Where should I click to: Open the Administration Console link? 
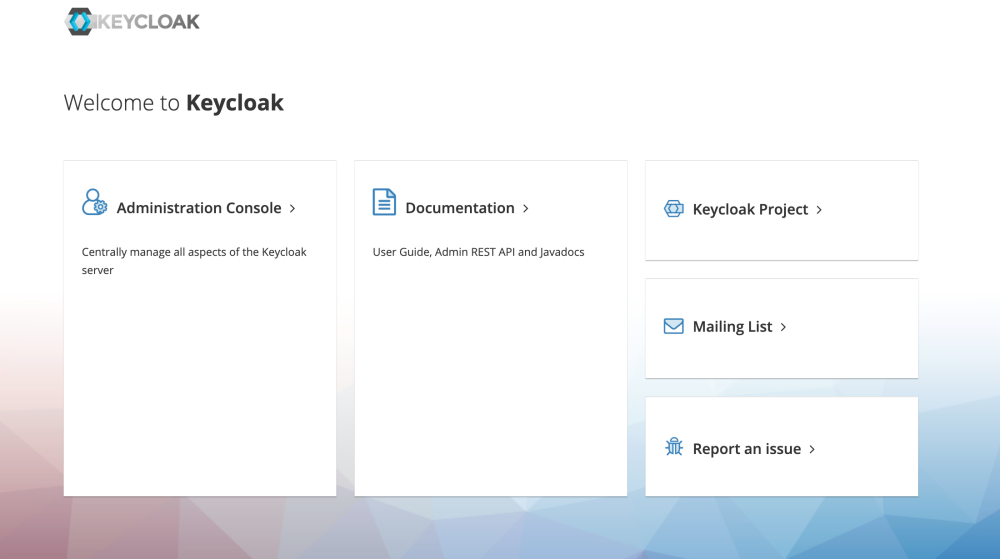(x=199, y=208)
